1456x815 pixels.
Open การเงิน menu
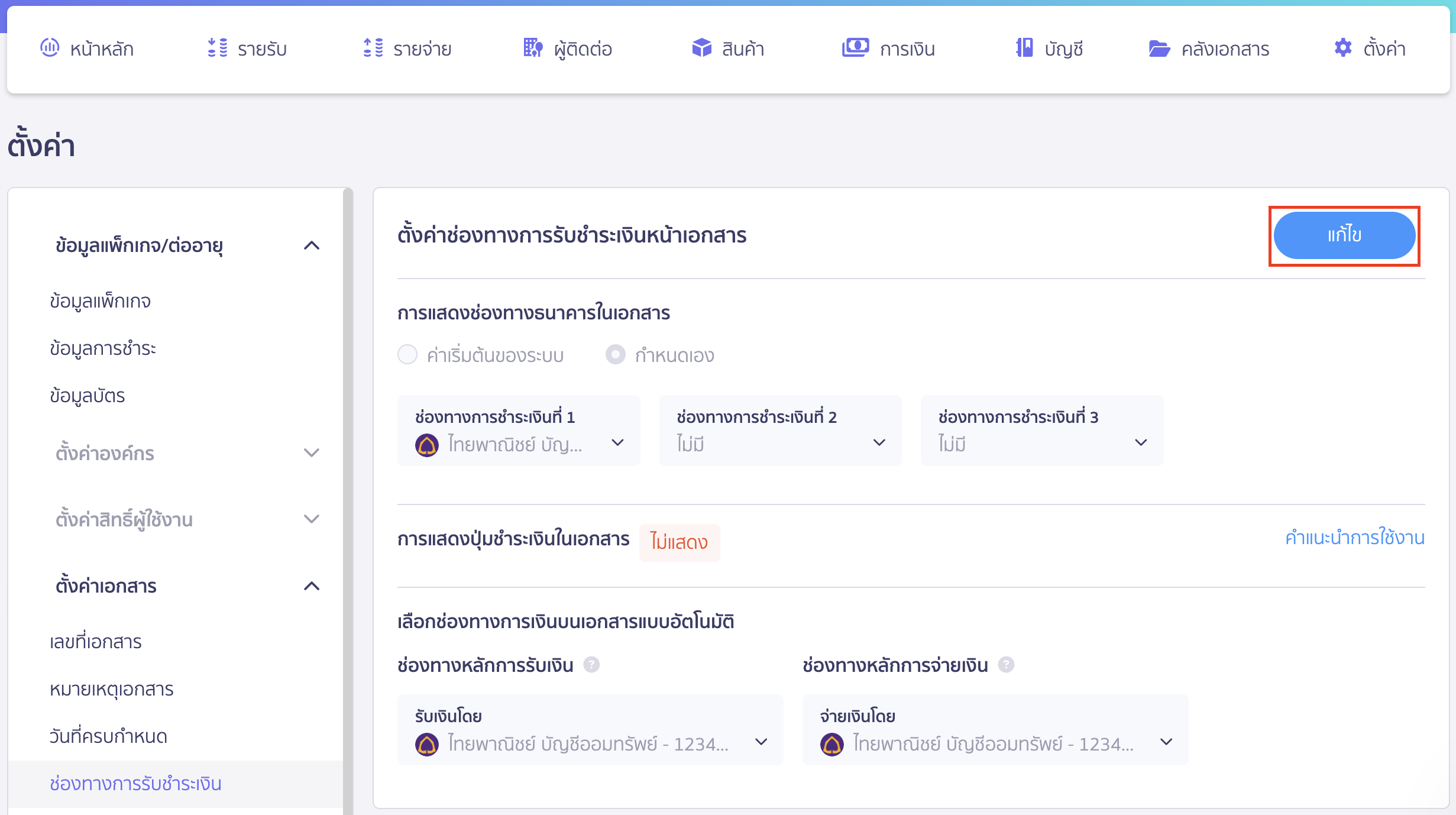[889, 48]
